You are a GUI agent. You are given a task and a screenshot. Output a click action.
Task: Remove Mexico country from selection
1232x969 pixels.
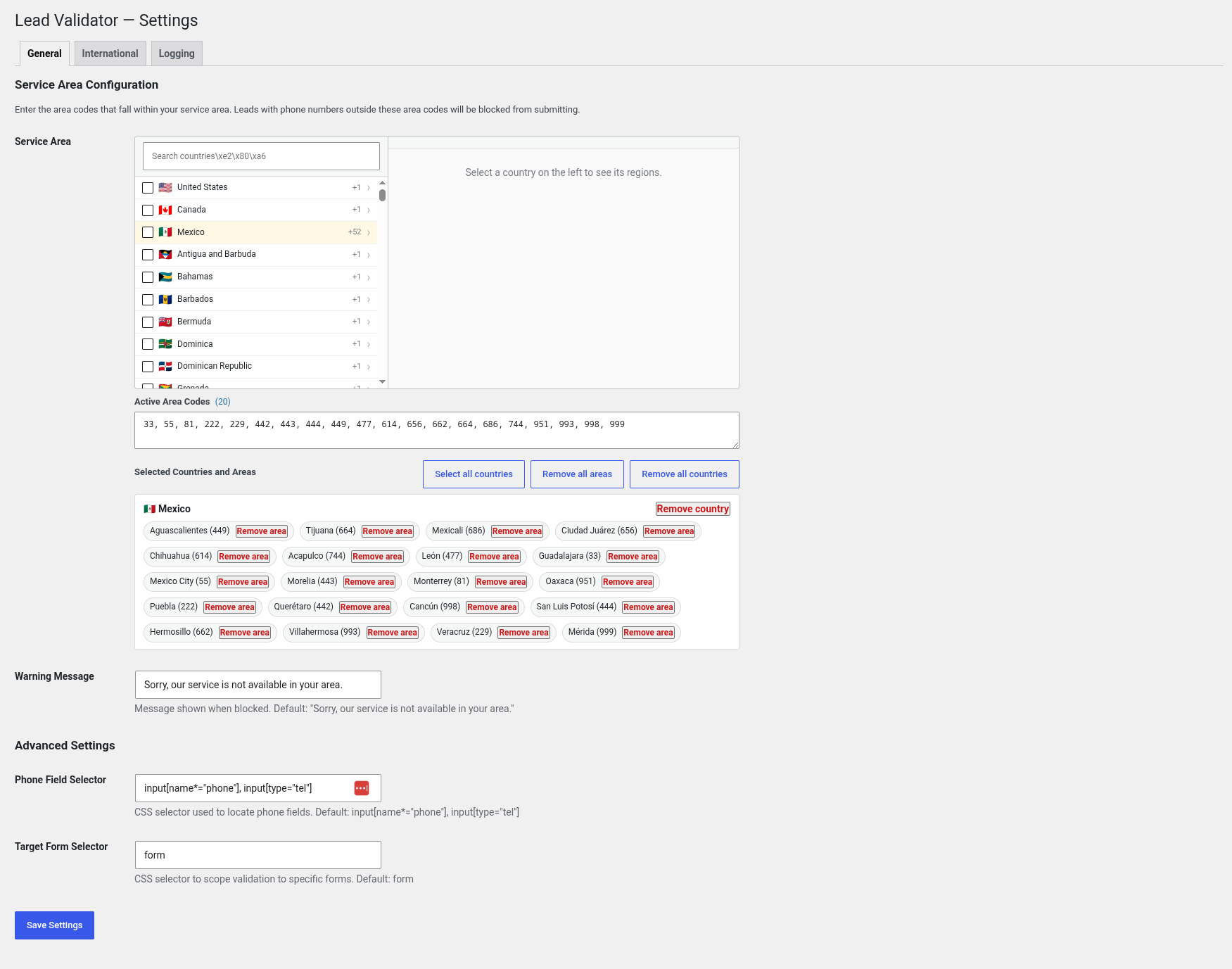point(692,509)
